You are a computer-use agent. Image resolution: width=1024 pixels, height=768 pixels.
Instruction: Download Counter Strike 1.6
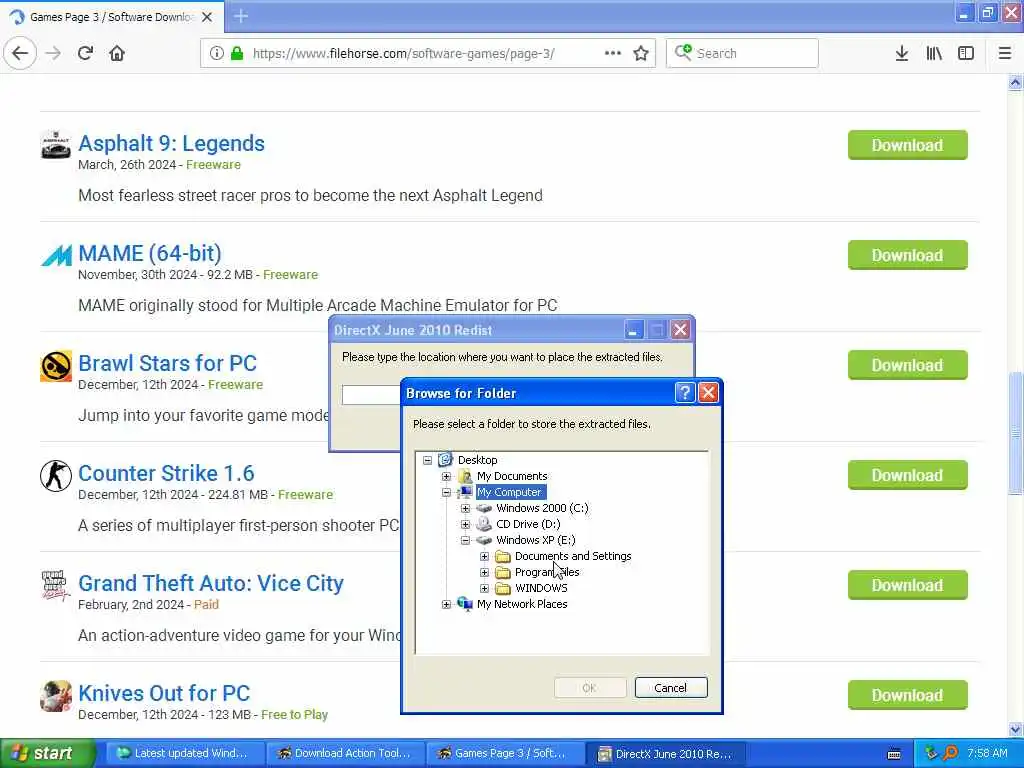[x=907, y=475]
